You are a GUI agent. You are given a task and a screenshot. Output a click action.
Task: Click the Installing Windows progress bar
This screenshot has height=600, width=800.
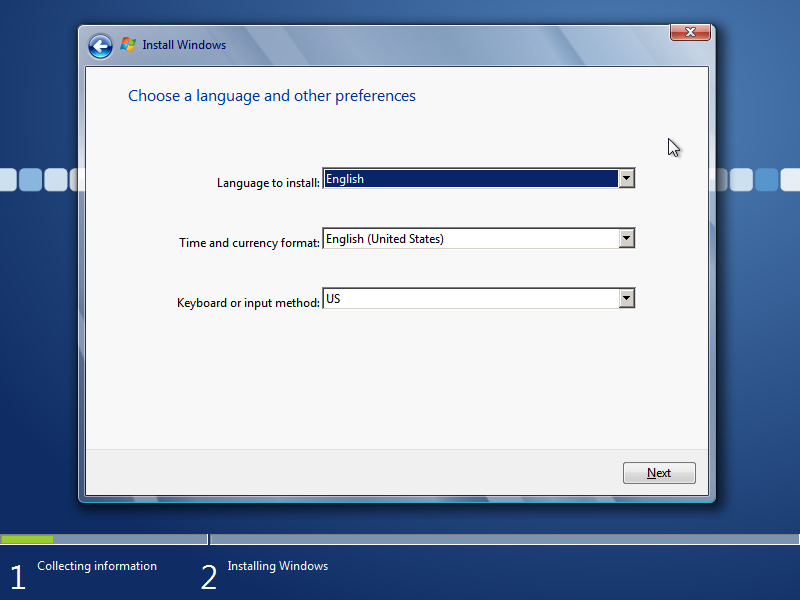pyautogui.click(x=505, y=539)
